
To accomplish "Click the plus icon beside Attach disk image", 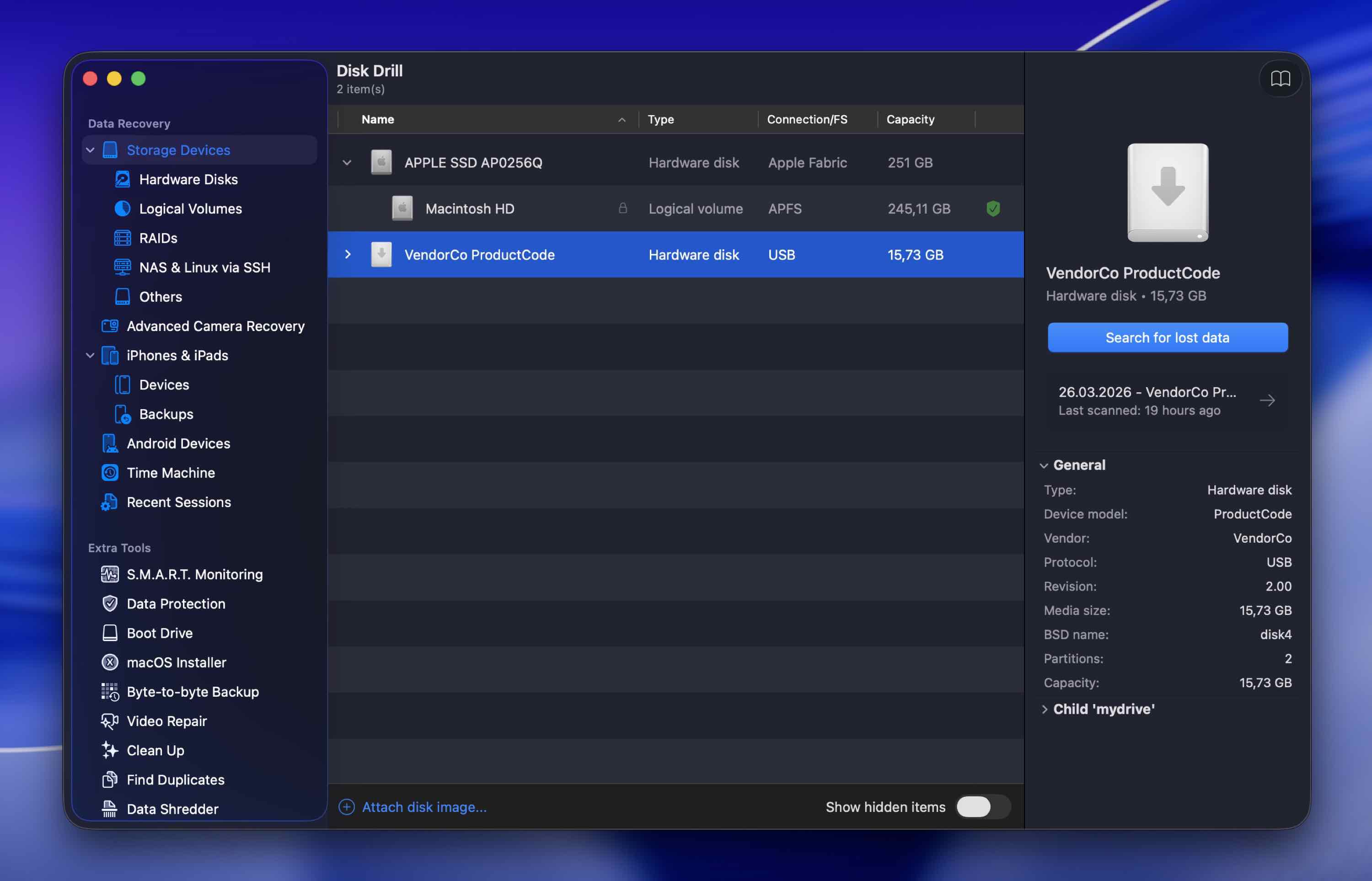I will 347,806.
